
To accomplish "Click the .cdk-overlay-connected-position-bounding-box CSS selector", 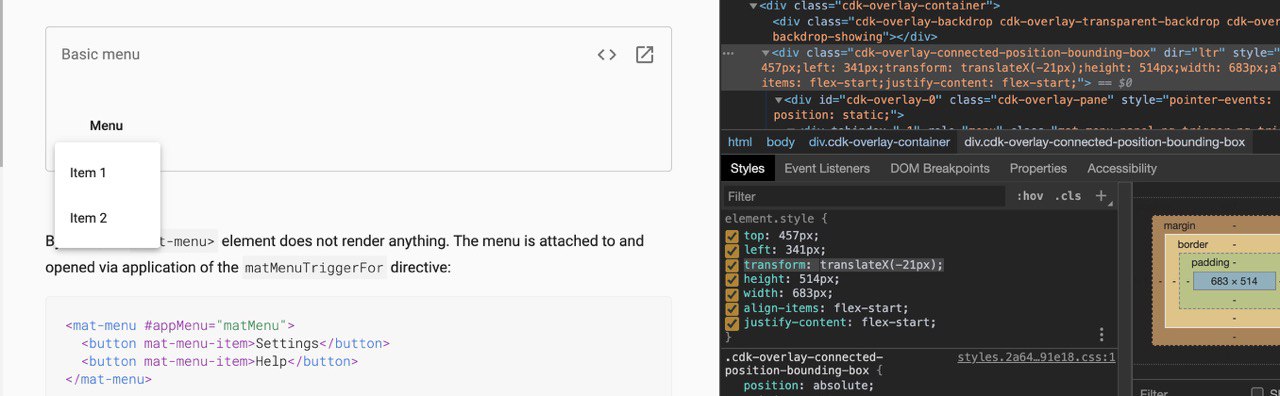I will [x=804, y=364].
